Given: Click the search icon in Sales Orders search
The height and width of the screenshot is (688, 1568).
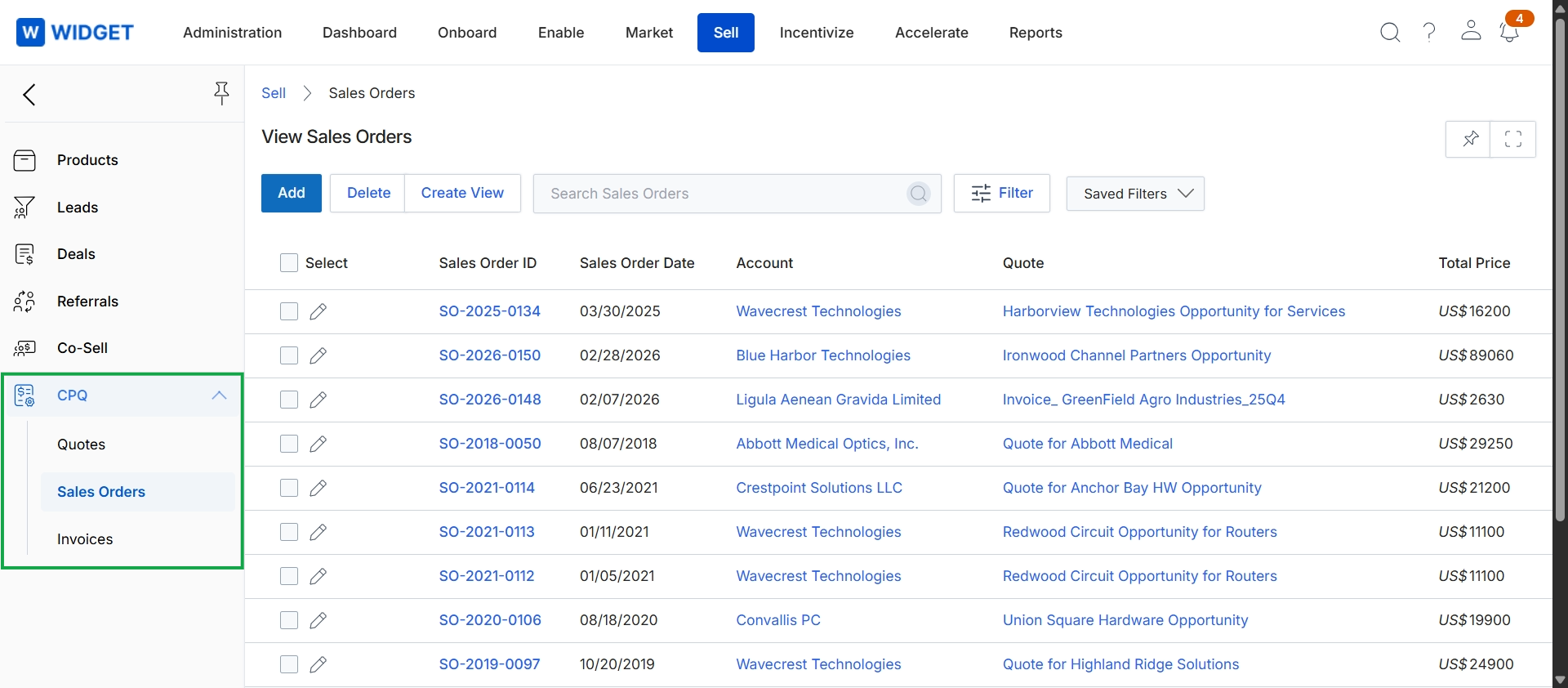Looking at the screenshot, I should (x=919, y=194).
